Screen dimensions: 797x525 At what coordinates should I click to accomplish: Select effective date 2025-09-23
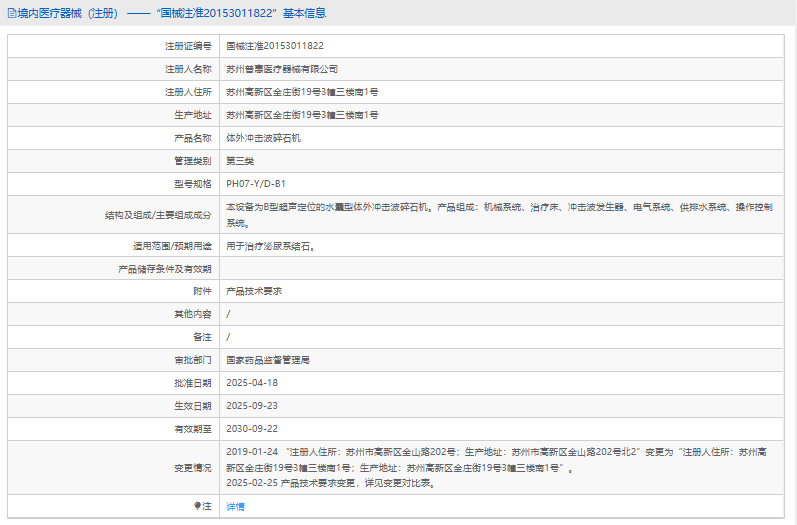[252, 406]
